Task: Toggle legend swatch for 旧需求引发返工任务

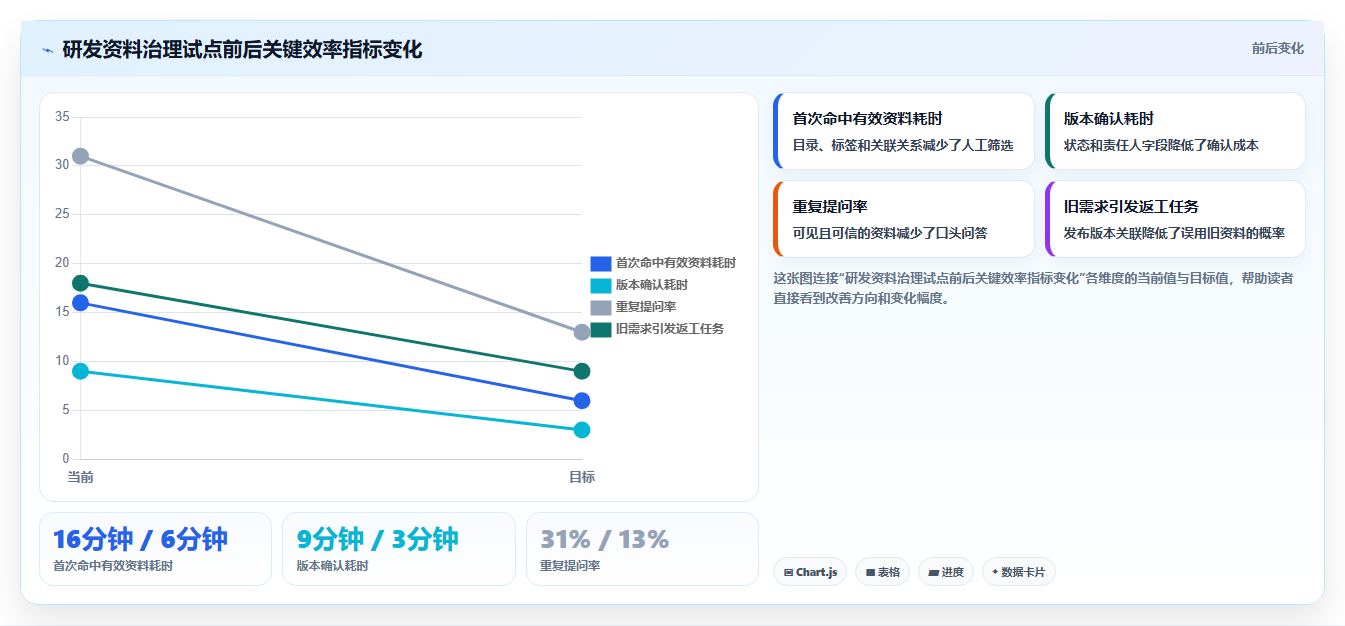Action: (x=600, y=329)
